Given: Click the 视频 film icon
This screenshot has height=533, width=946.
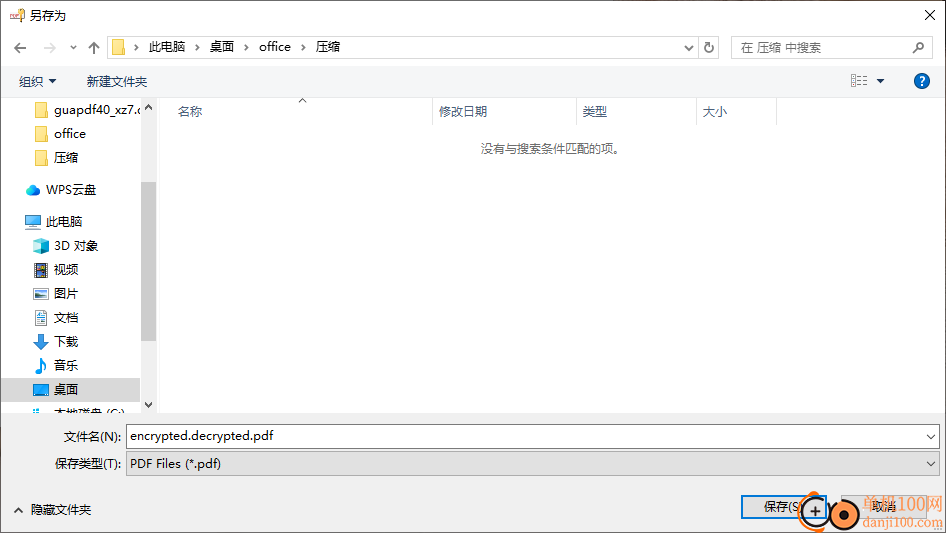Looking at the screenshot, I should pyautogui.click(x=40, y=270).
